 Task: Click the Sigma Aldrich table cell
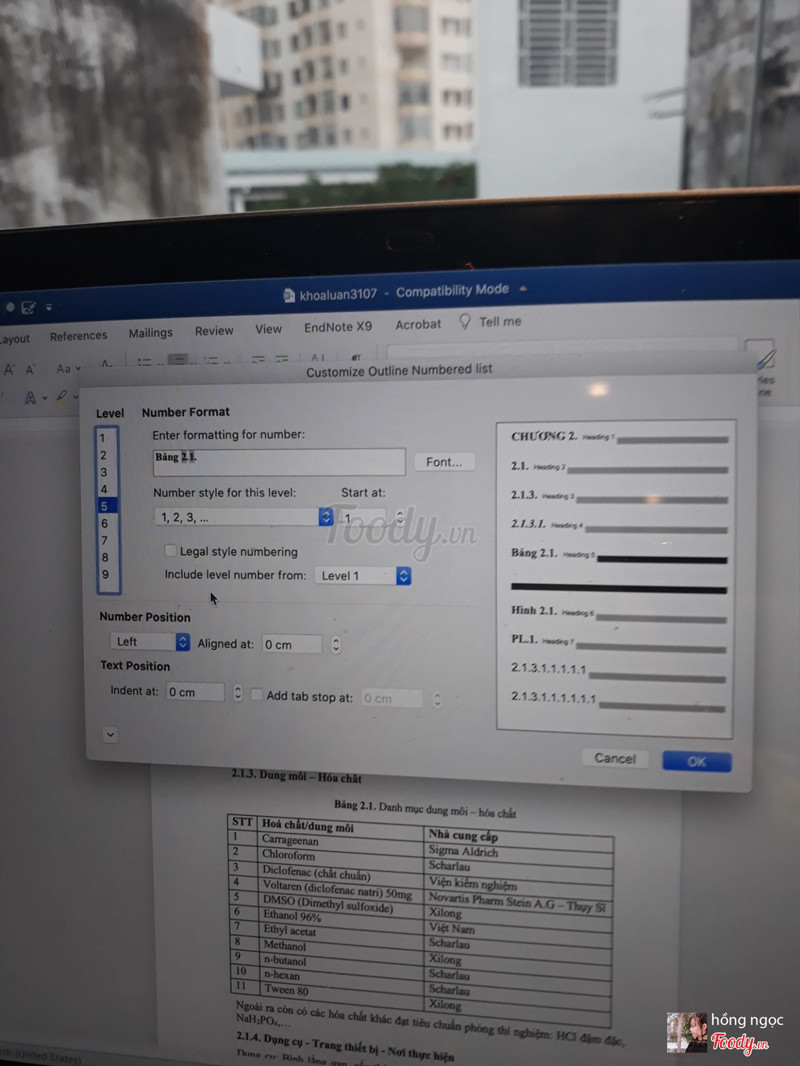(463, 850)
